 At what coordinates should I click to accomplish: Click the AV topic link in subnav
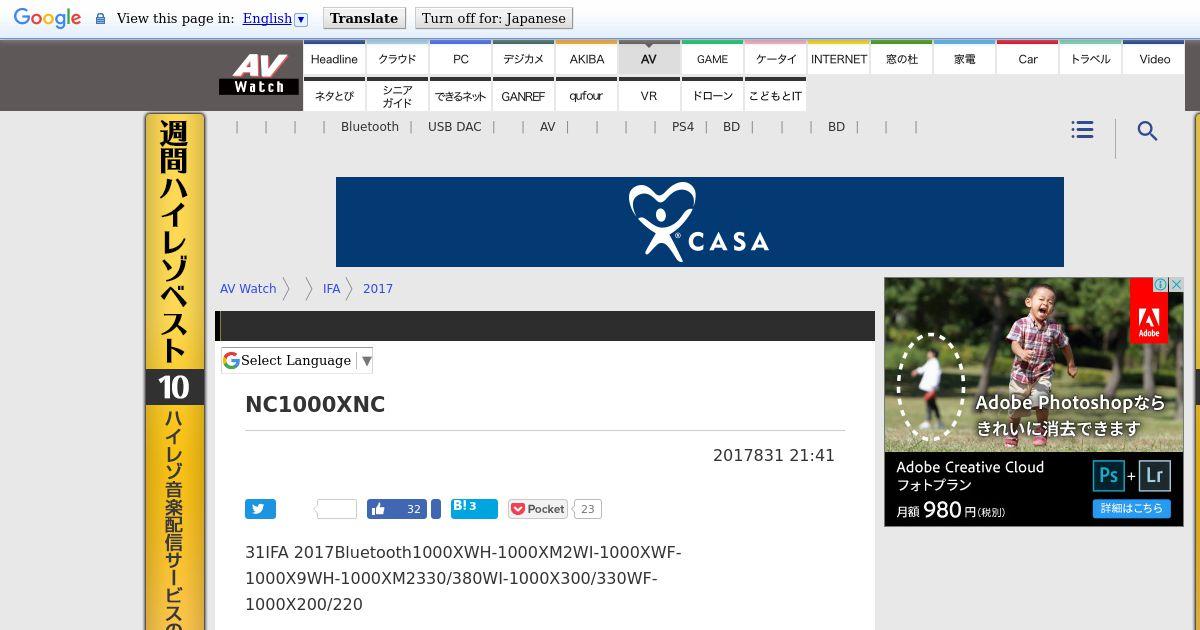coord(547,127)
